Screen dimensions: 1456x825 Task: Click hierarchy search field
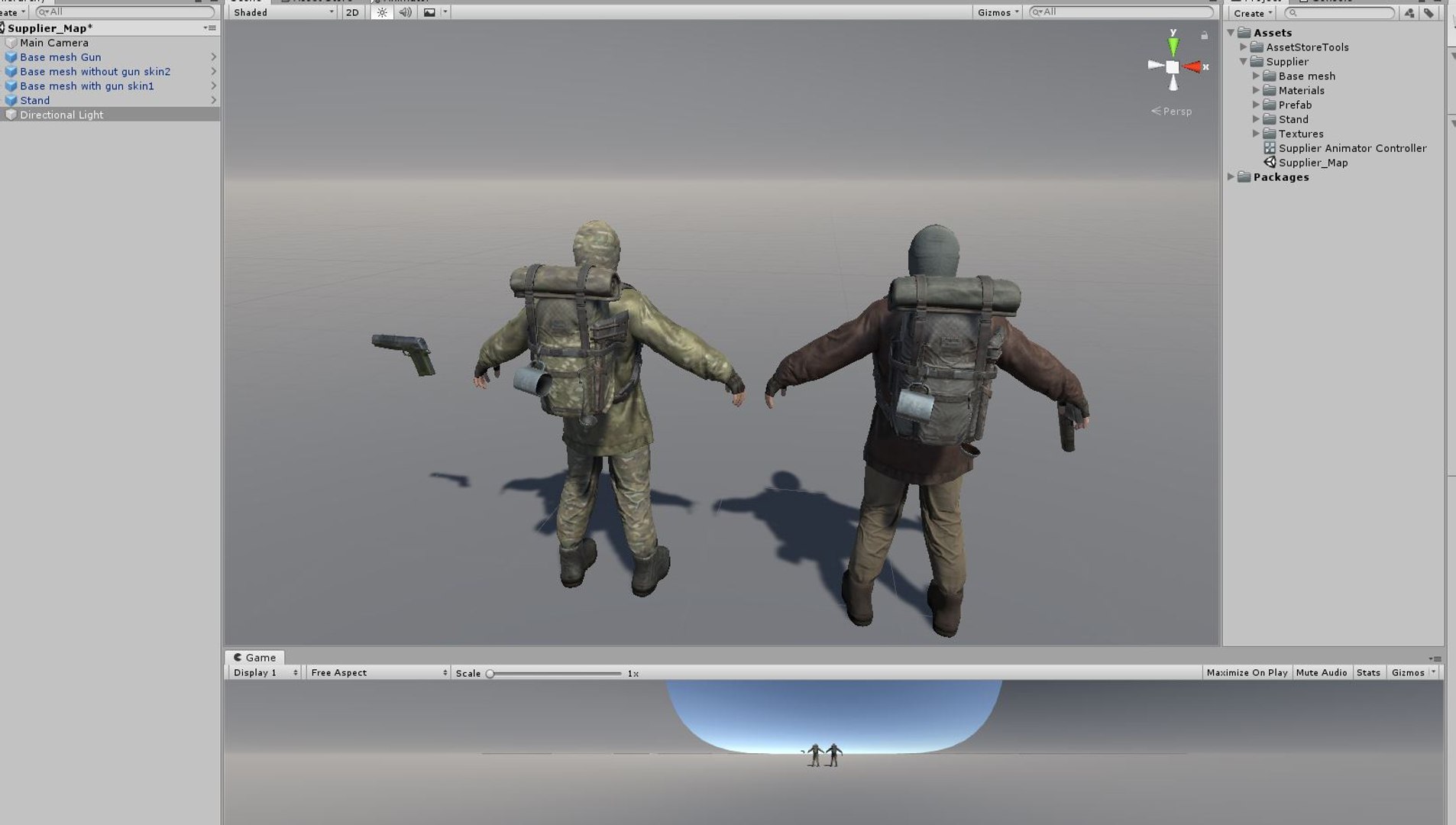[x=125, y=12]
